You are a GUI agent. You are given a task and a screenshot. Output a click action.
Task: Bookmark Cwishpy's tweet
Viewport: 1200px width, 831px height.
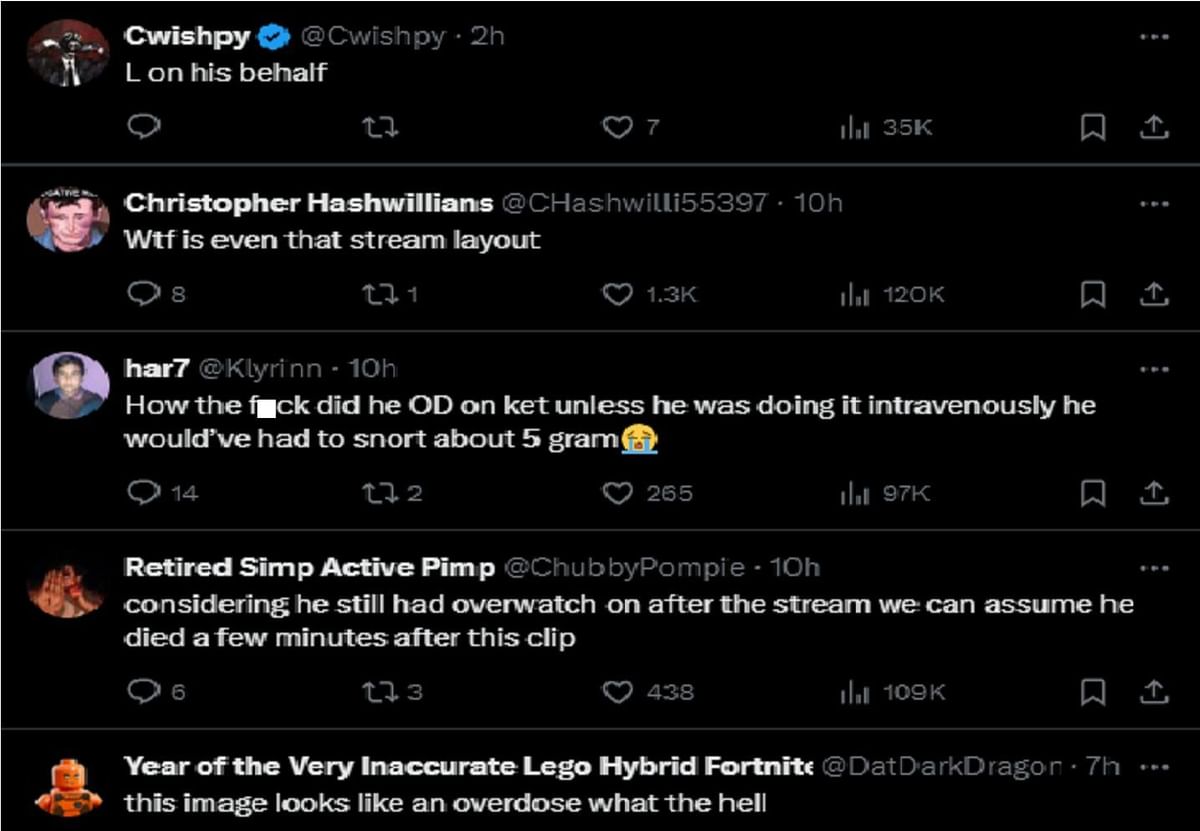pos(1095,127)
